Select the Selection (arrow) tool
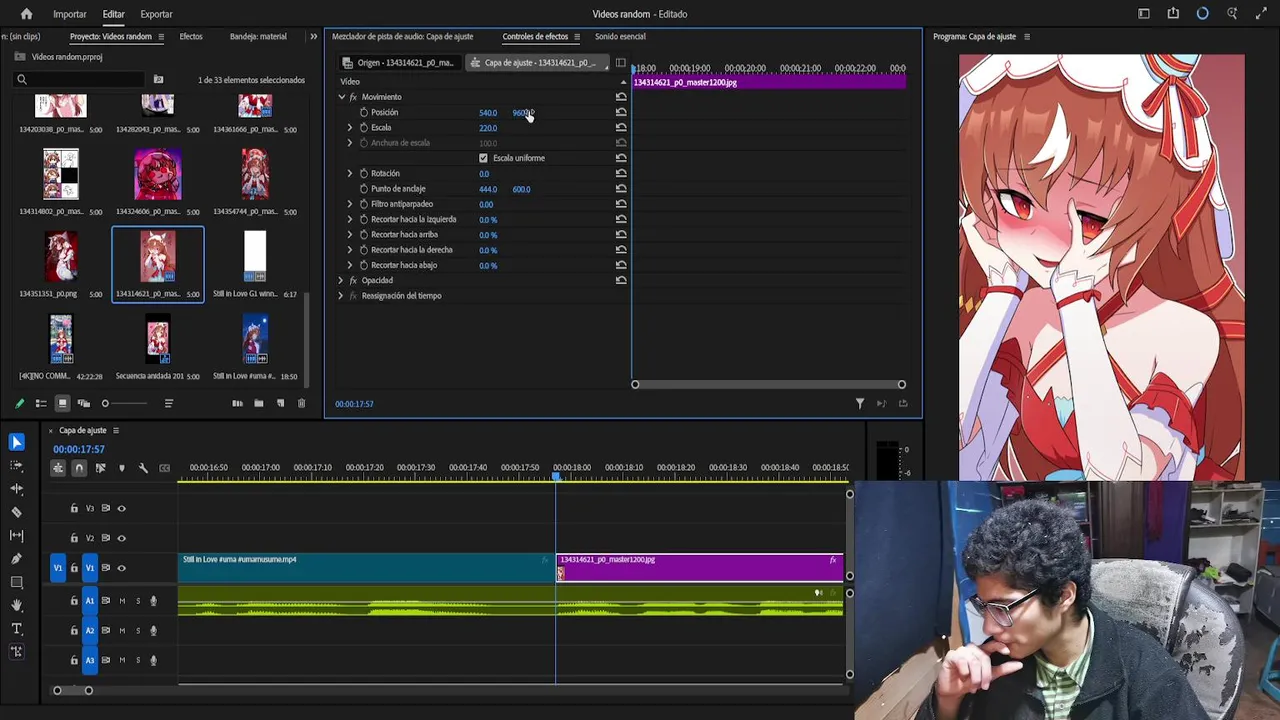 tap(16, 442)
